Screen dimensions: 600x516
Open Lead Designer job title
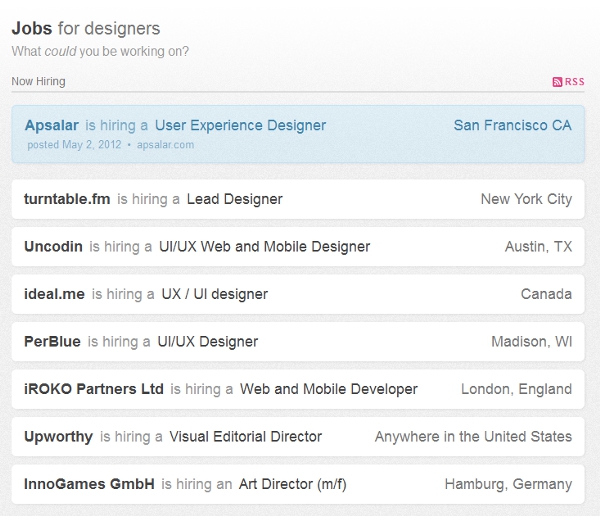(235, 199)
